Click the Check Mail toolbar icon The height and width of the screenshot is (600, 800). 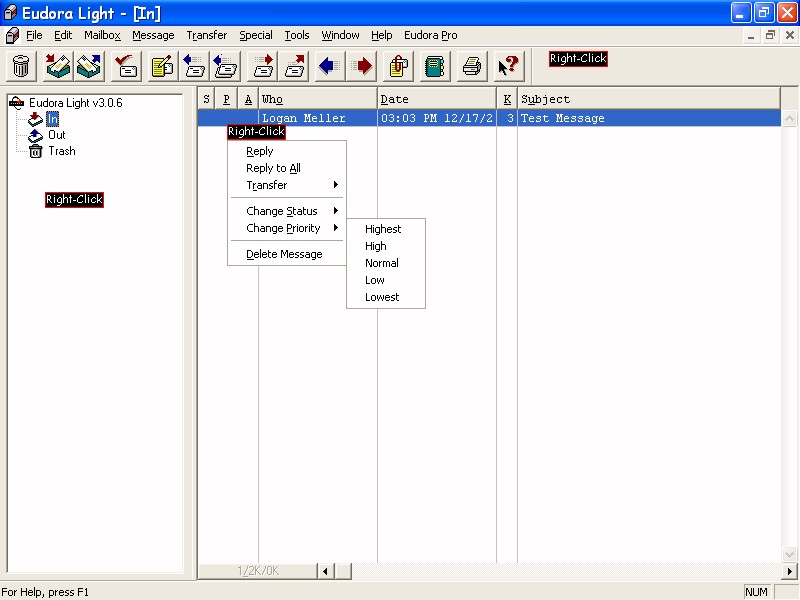point(126,66)
